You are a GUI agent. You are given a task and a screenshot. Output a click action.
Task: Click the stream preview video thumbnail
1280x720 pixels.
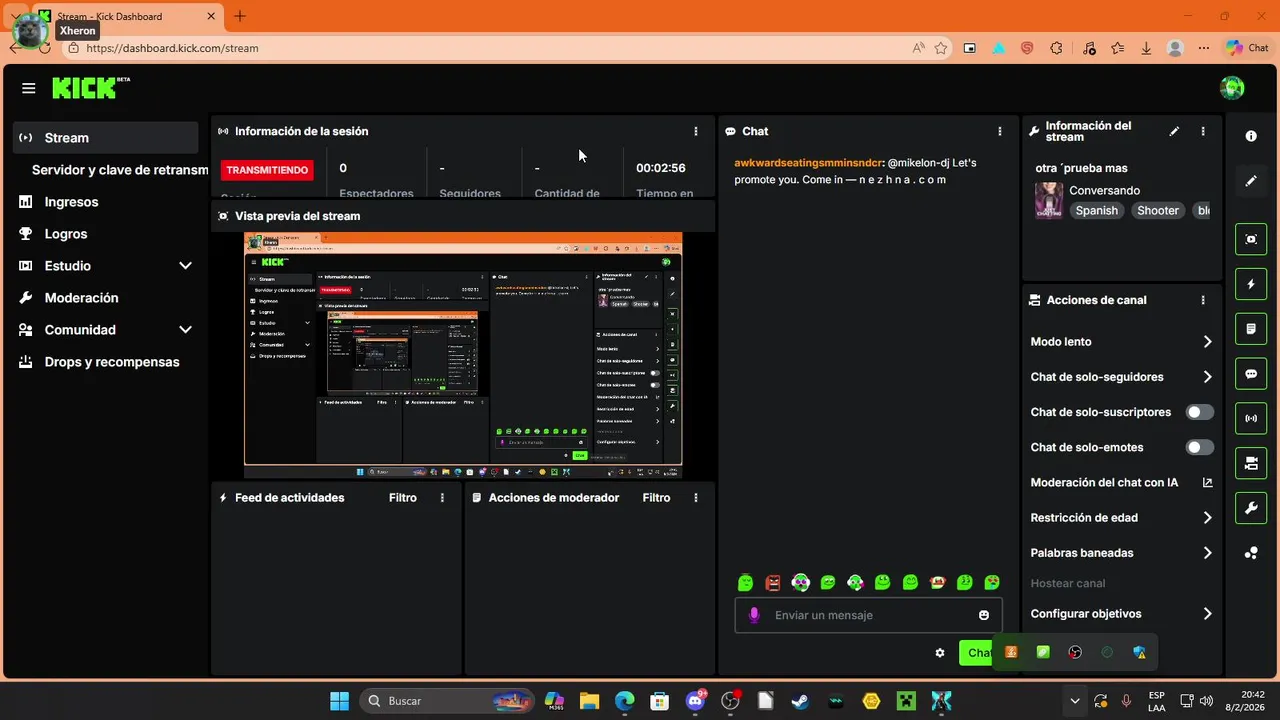[463, 355]
